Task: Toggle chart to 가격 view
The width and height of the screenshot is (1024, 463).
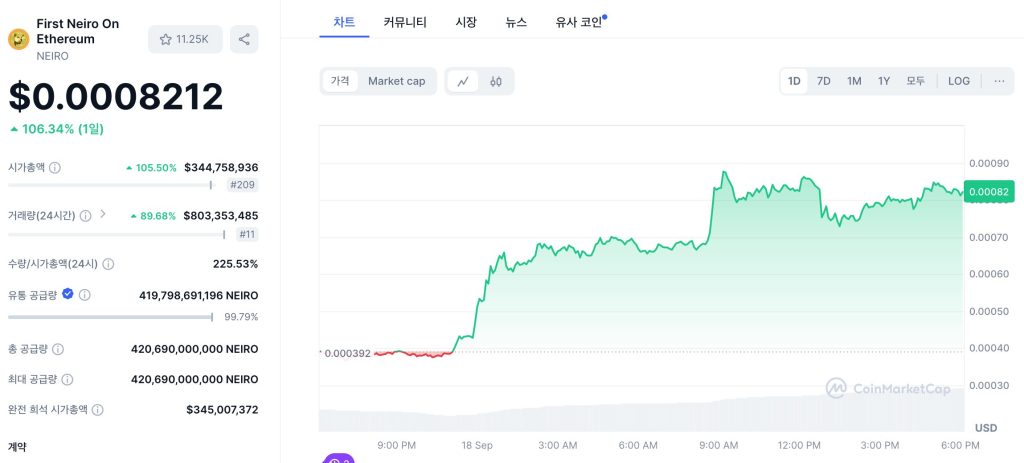Action: point(340,81)
